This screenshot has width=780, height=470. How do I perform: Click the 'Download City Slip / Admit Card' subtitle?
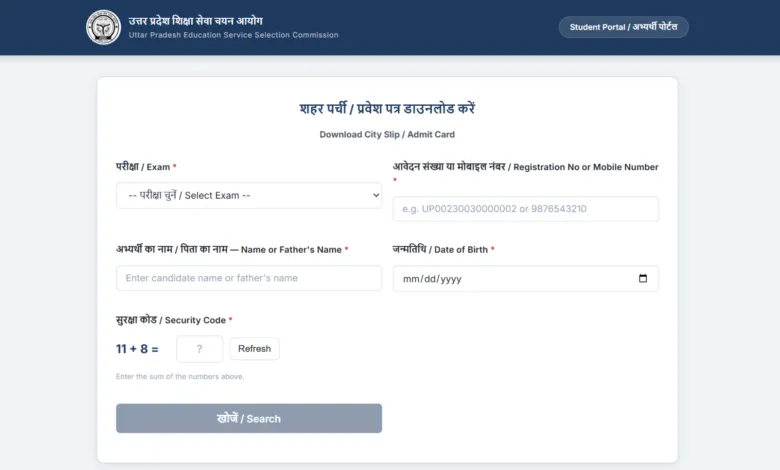tap(387, 134)
